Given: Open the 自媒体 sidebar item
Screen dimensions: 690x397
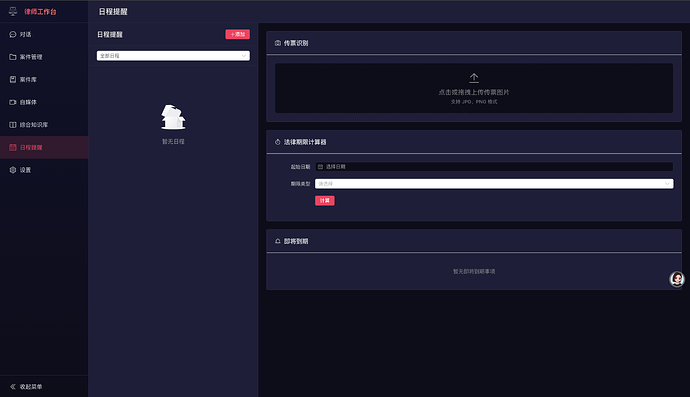Looking at the screenshot, I should (x=44, y=102).
